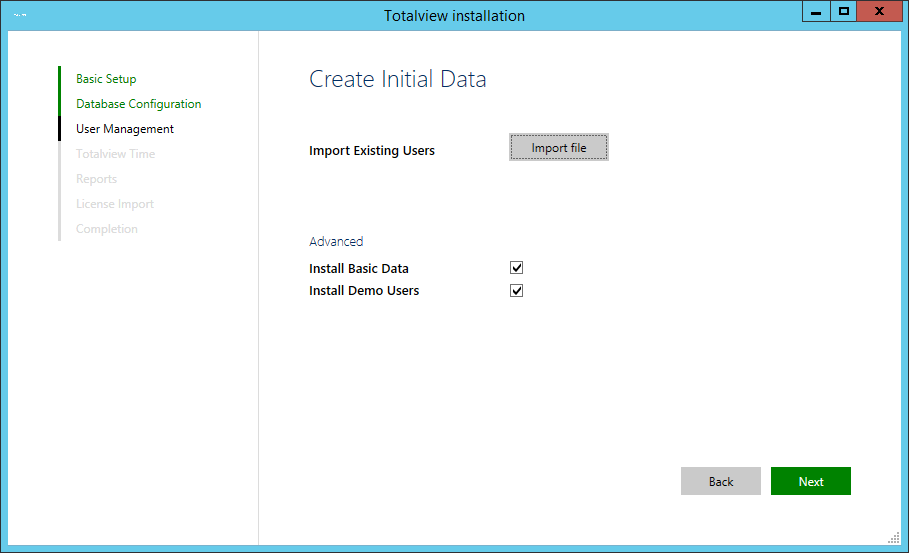
Task: Open the Reports step in sidebar
Action: 96,179
